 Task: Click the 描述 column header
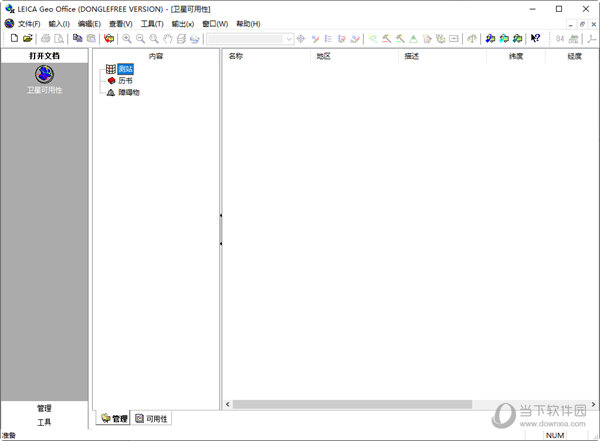tap(442, 56)
